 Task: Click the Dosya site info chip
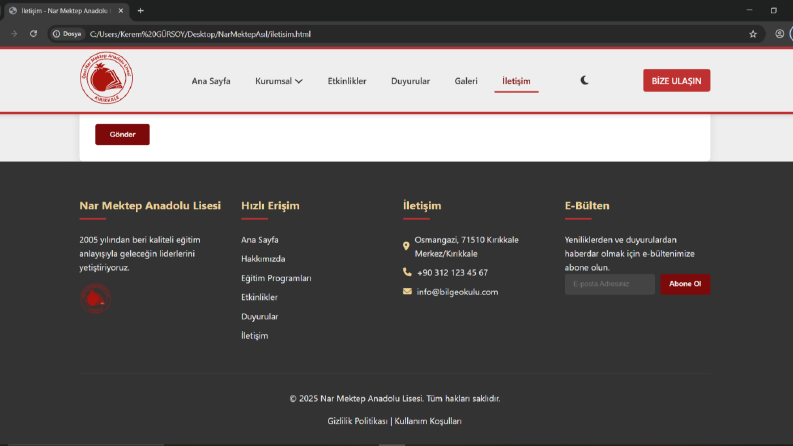click(x=67, y=34)
